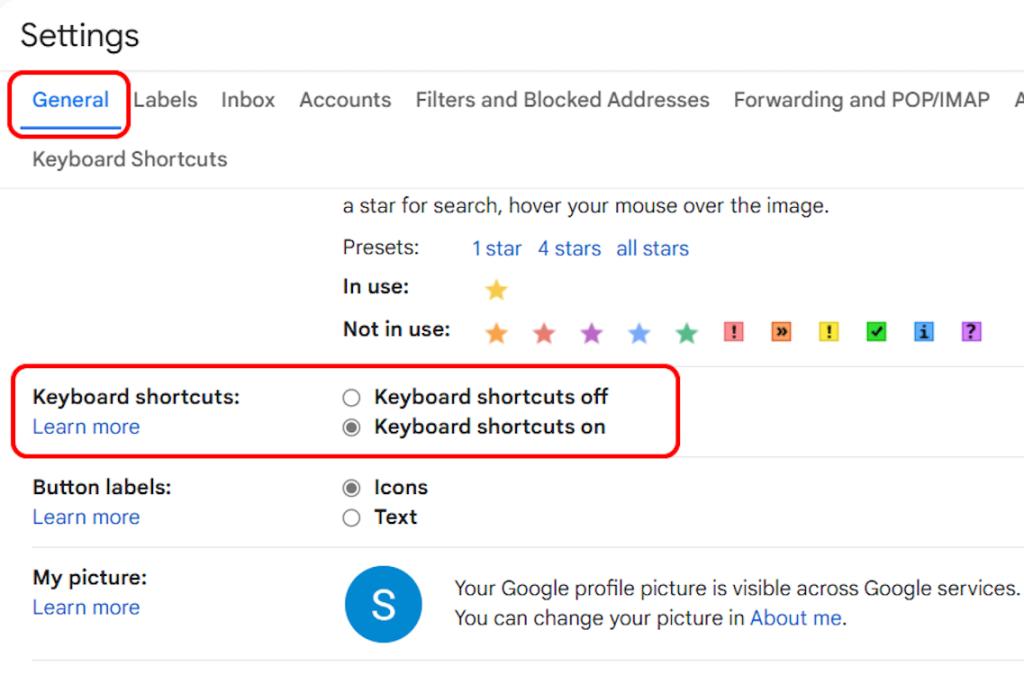
Task: Apply the 4 stars preset
Action: click(x=569, y=249)
